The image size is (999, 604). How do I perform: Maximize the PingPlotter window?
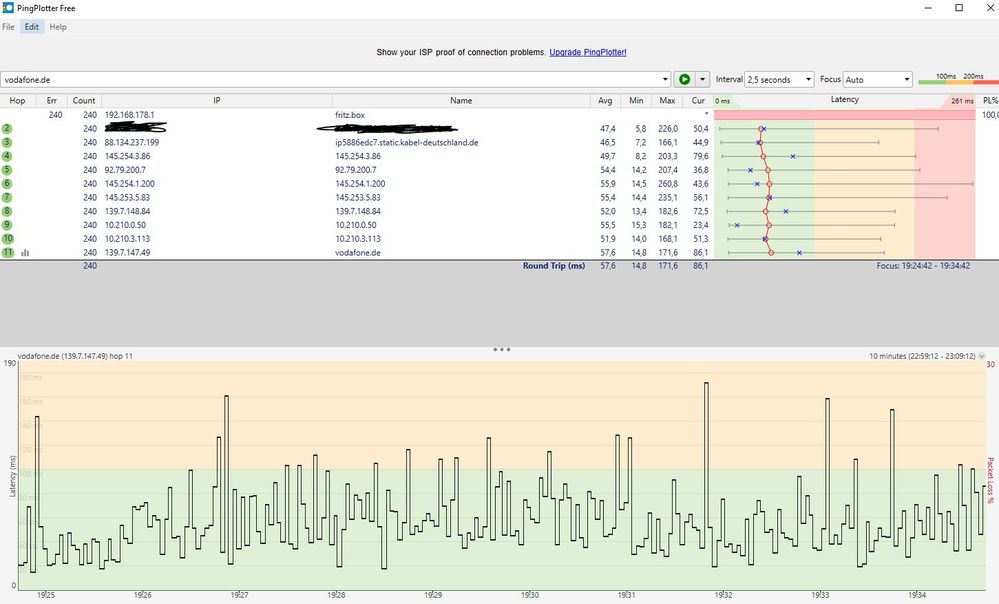[x=959, y=8]
